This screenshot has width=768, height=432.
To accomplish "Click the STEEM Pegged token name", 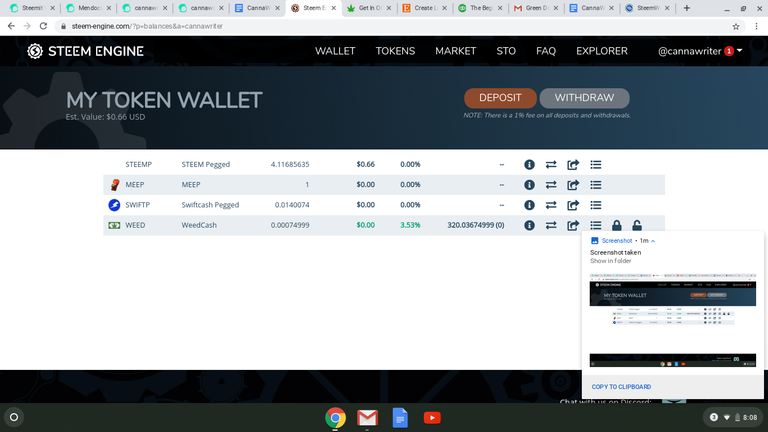I will click(x=205, y=165).
